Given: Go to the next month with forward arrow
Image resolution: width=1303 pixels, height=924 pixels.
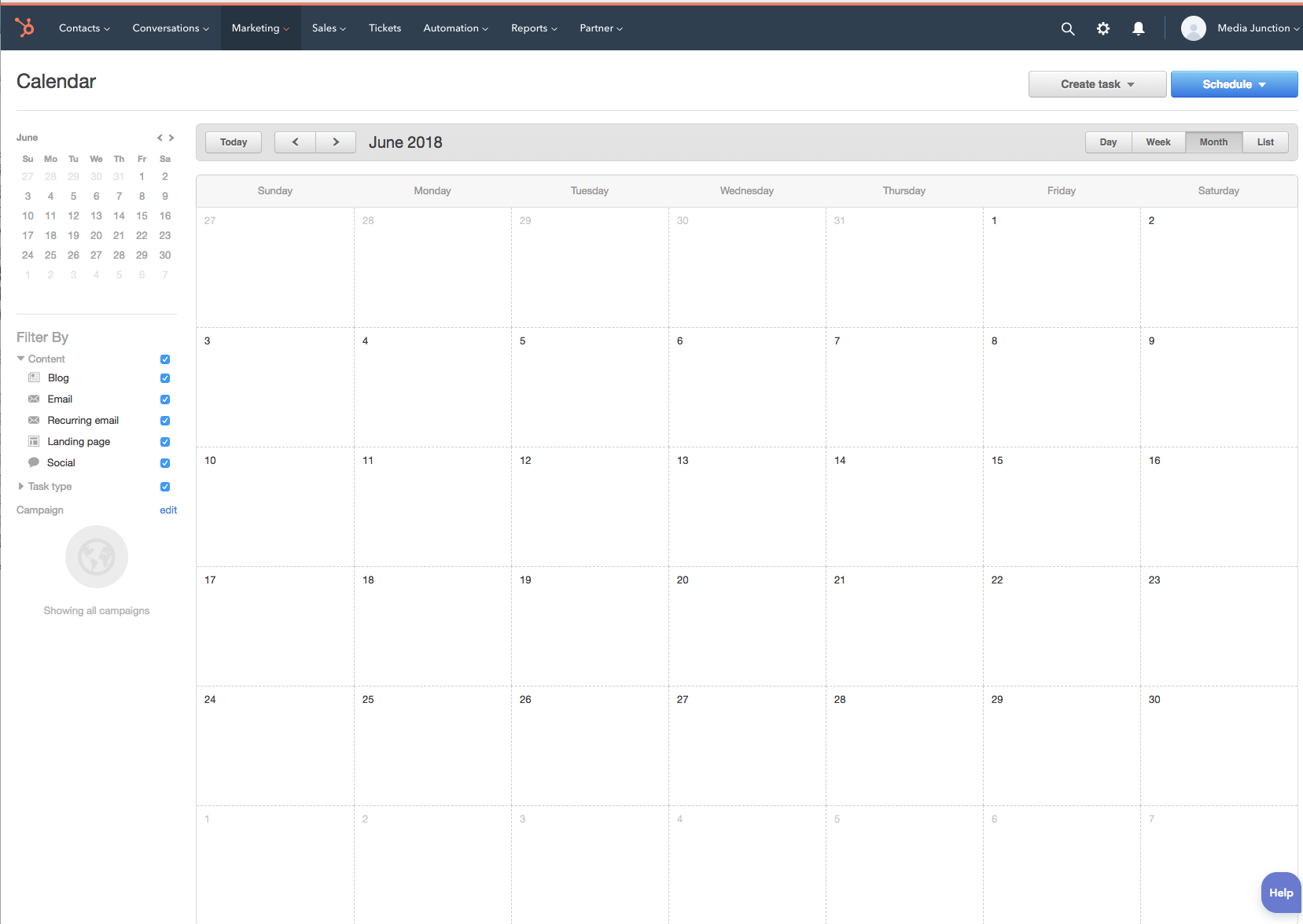Looking at the screenshot, I should (x=336, y=142).
